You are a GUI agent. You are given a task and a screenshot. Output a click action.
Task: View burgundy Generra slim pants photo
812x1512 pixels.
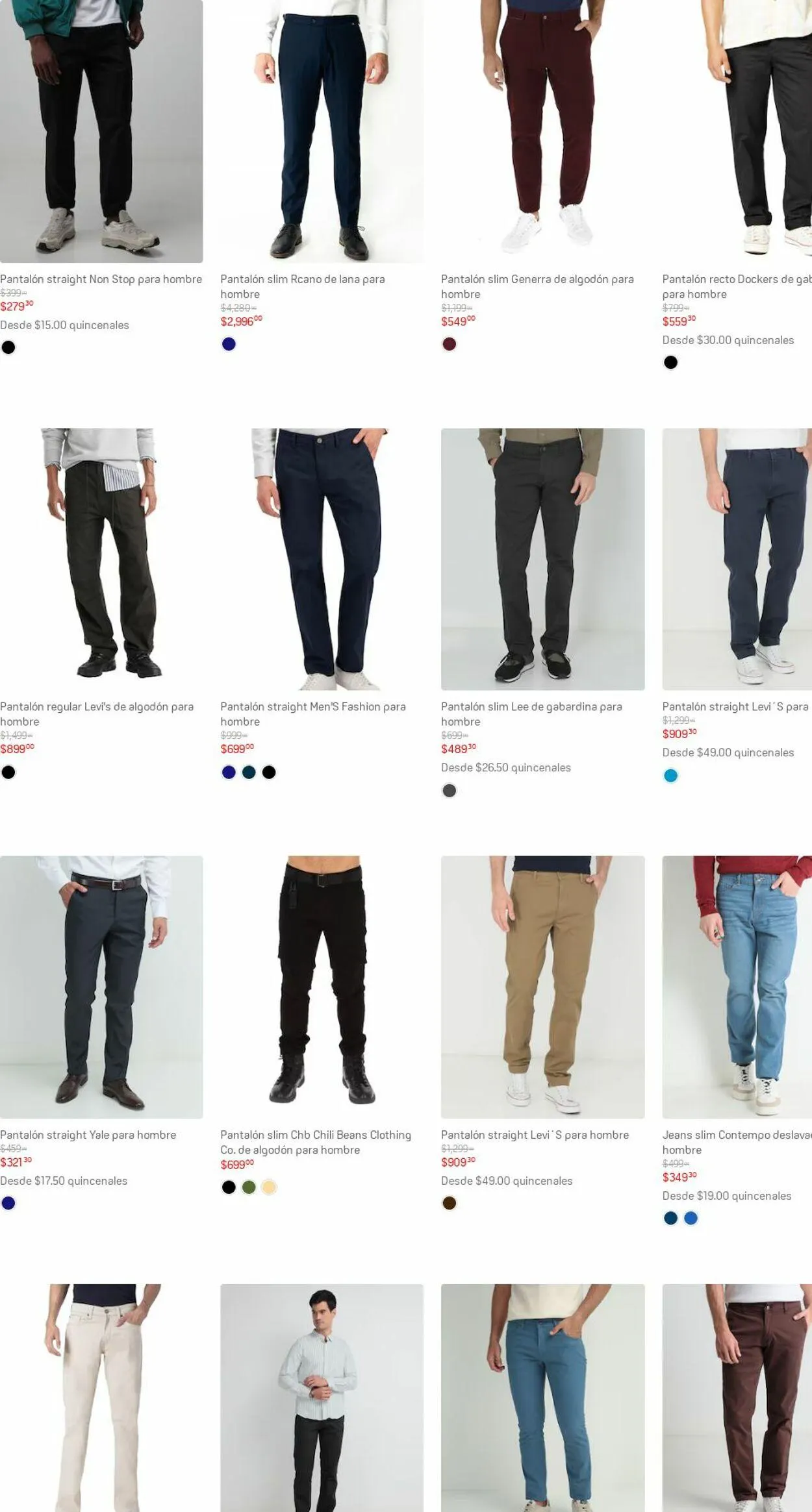pos(543,131)
